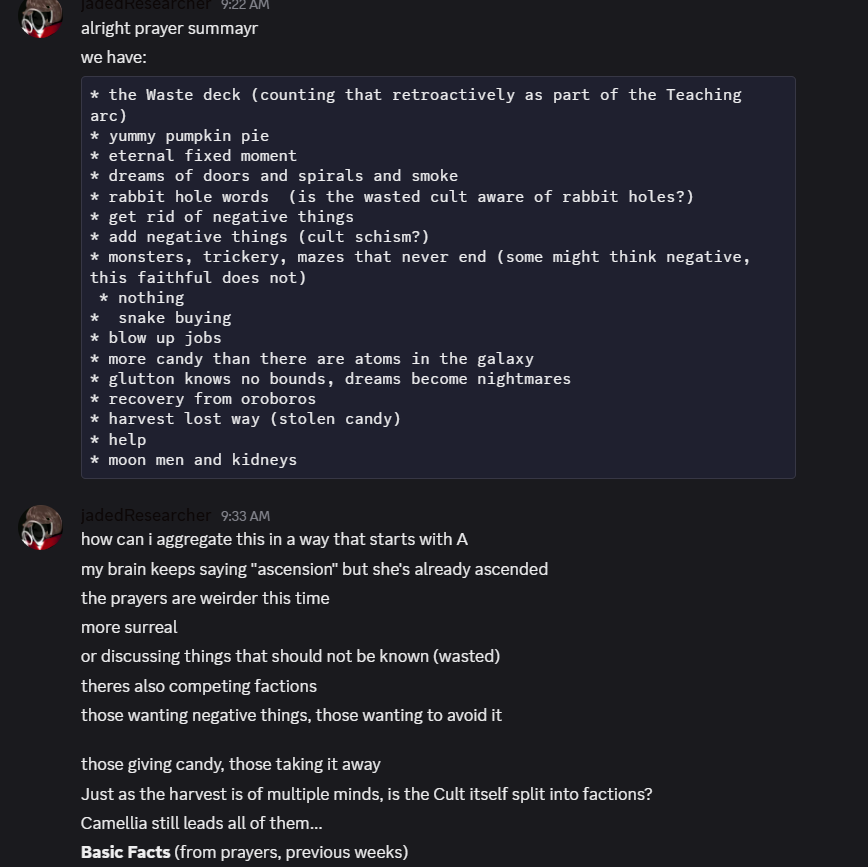
Task: Click the 'blow up jobs' code line
Action: pos(165,338)
